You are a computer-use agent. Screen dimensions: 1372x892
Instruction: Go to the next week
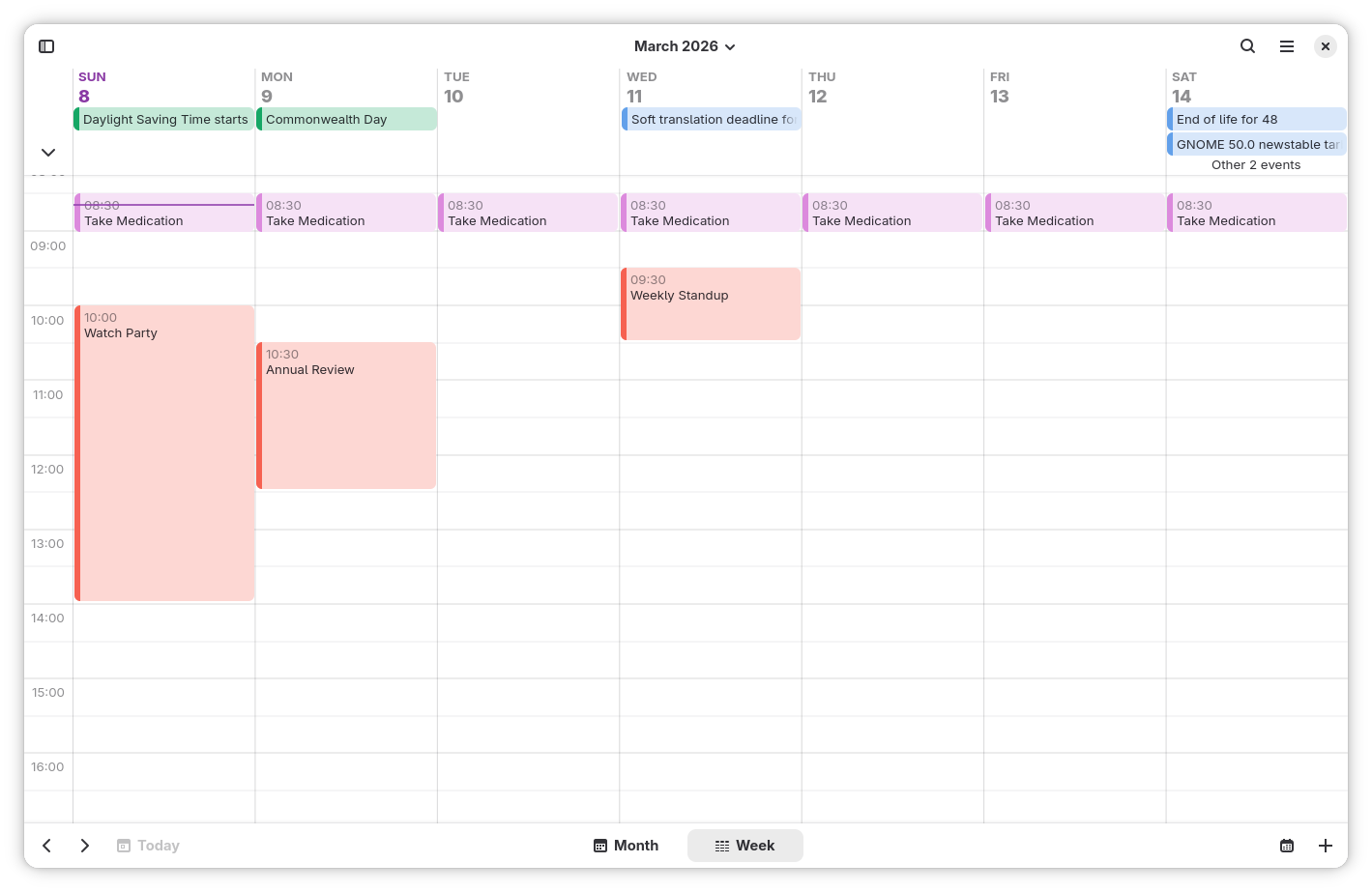[85, 846]
